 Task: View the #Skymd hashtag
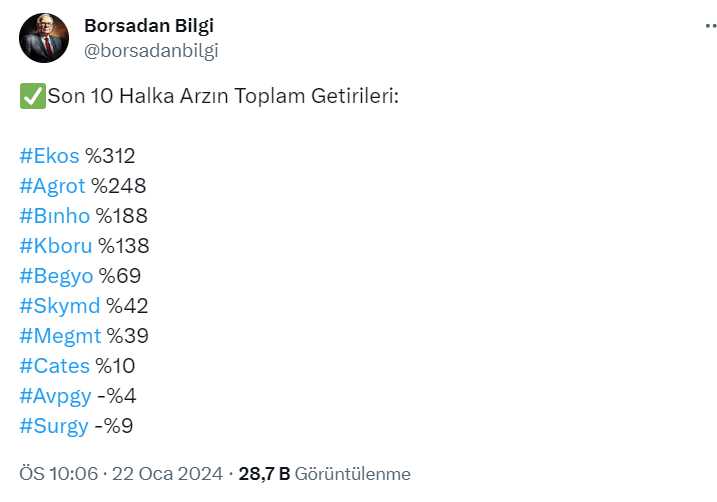pyautogui.click(x=60, y=306)
